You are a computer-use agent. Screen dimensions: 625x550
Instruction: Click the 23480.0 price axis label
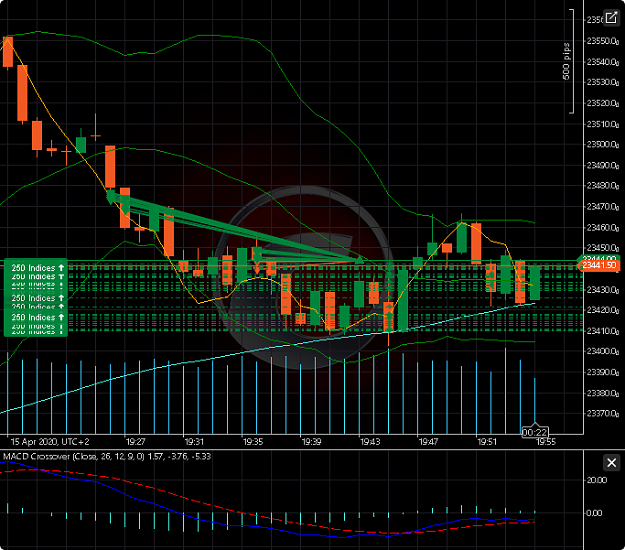pyautogui.click(x=603, y=186)
